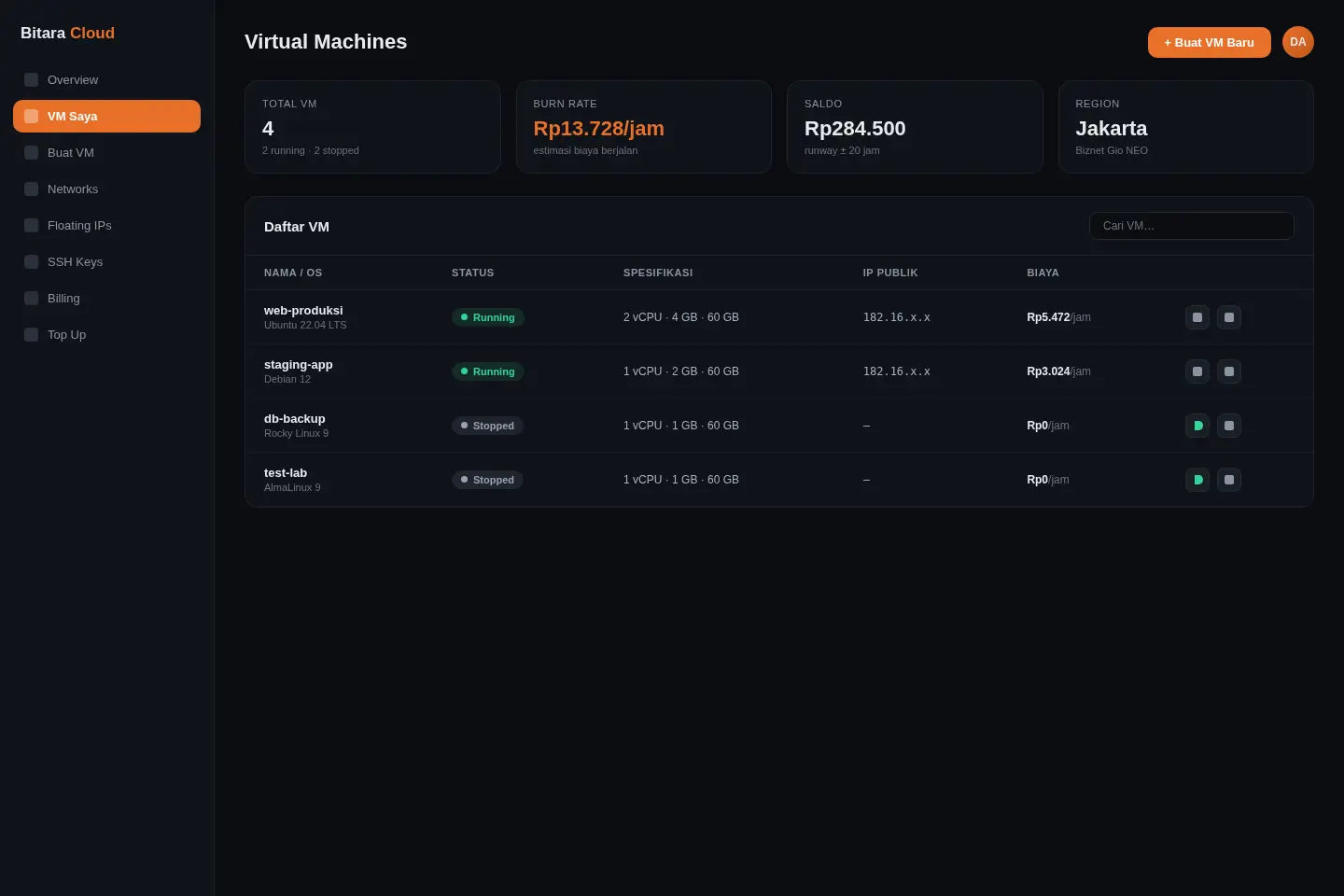Click the Rocky Linux 9 label
This screenshot has height=896, width=1344.
[297, 434]
